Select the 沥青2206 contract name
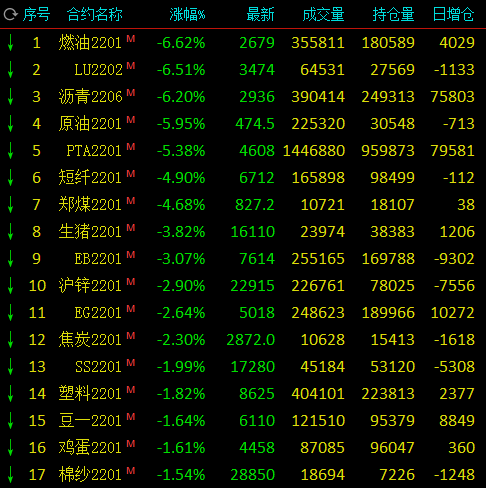486x488 pixels. [91, 97]
